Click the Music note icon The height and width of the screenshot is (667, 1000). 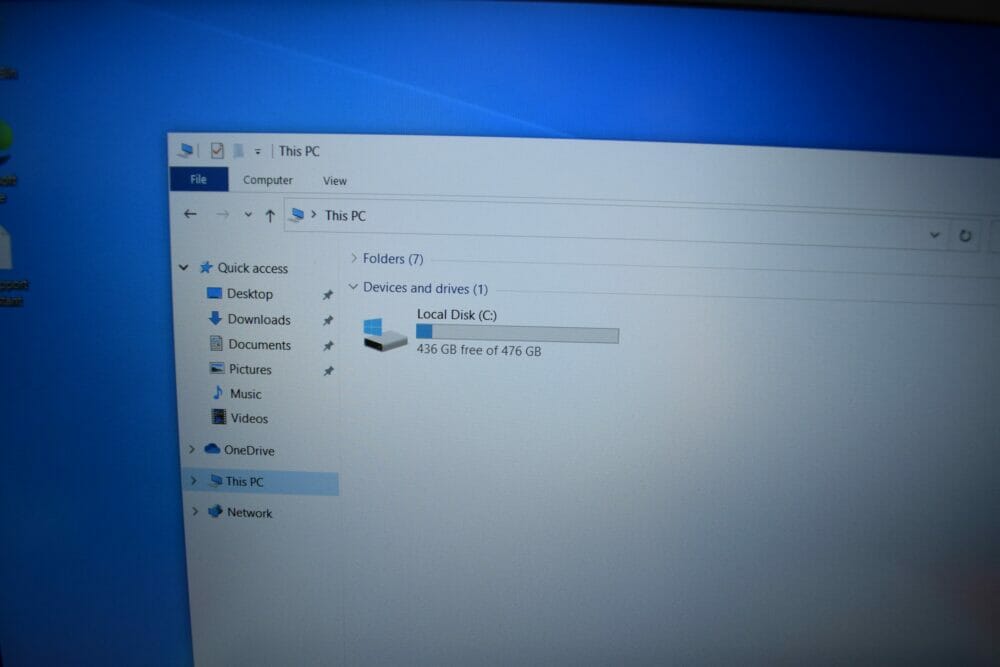(x=218, y=392)
